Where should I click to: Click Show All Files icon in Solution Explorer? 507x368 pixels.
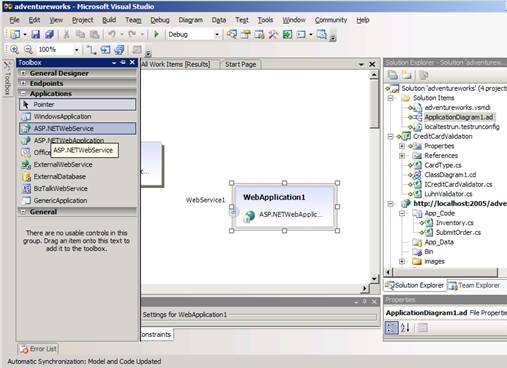[406, 75]
